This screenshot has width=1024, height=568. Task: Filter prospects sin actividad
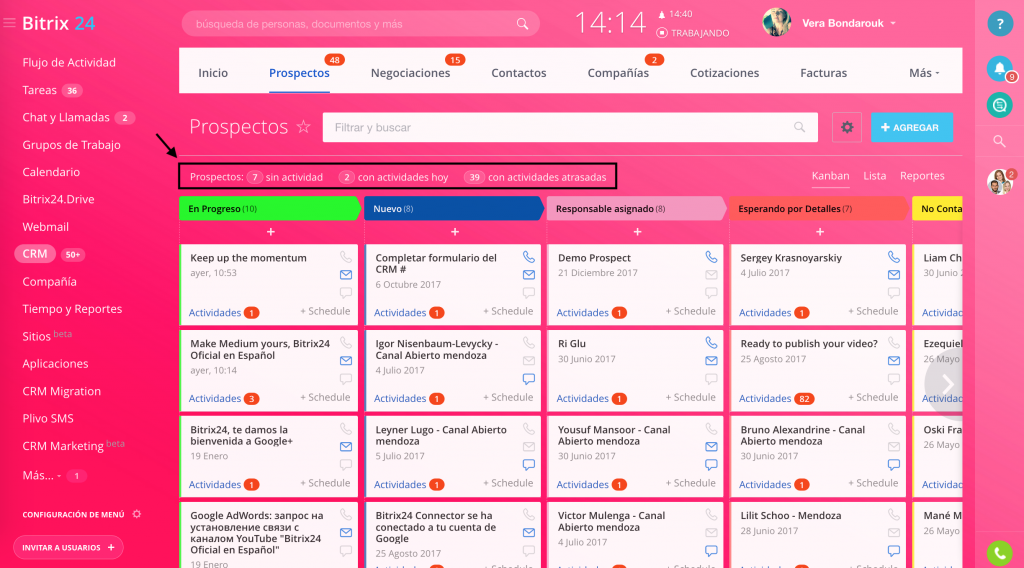(x=285, y=177)
